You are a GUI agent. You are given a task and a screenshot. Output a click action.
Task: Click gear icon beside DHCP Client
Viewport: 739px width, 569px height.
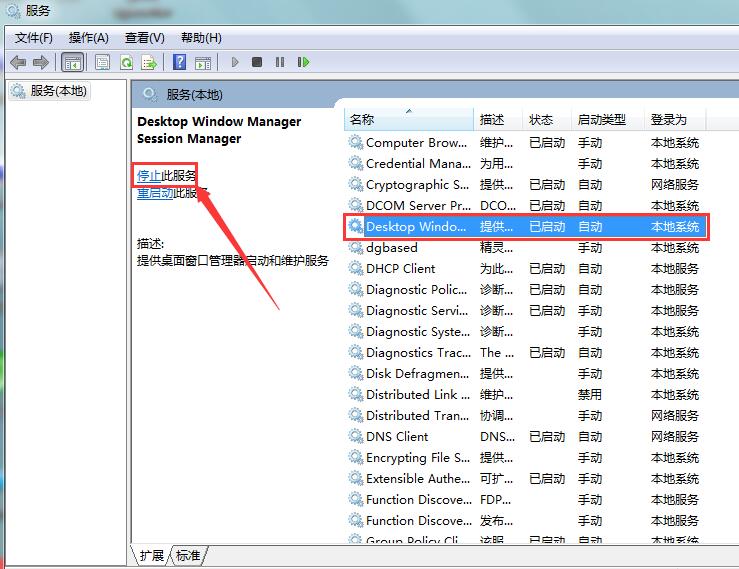tap(355, 268)
